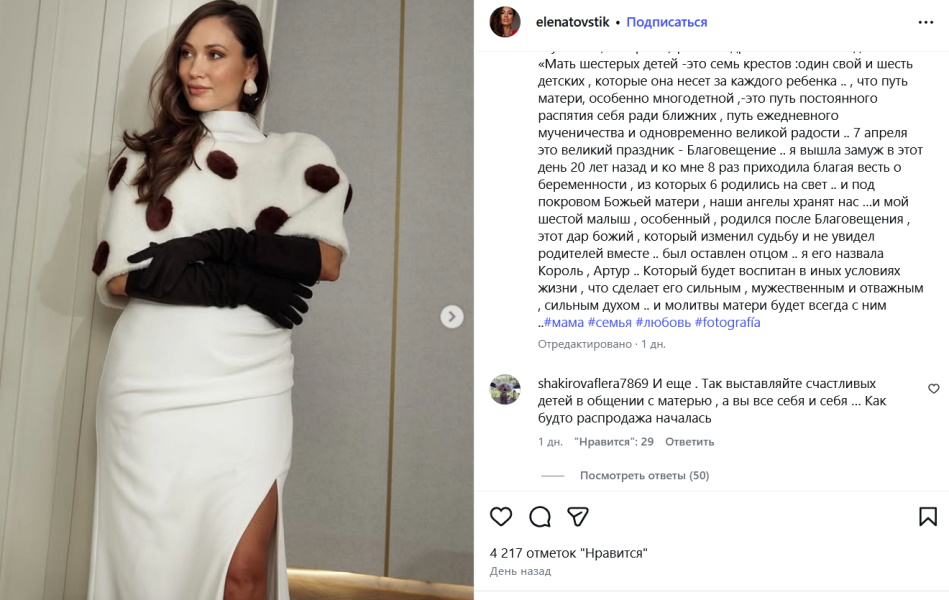949x600 pixels.
Task: View comment's "Нравится": 29 likes
Action: [x=614, y=442]
